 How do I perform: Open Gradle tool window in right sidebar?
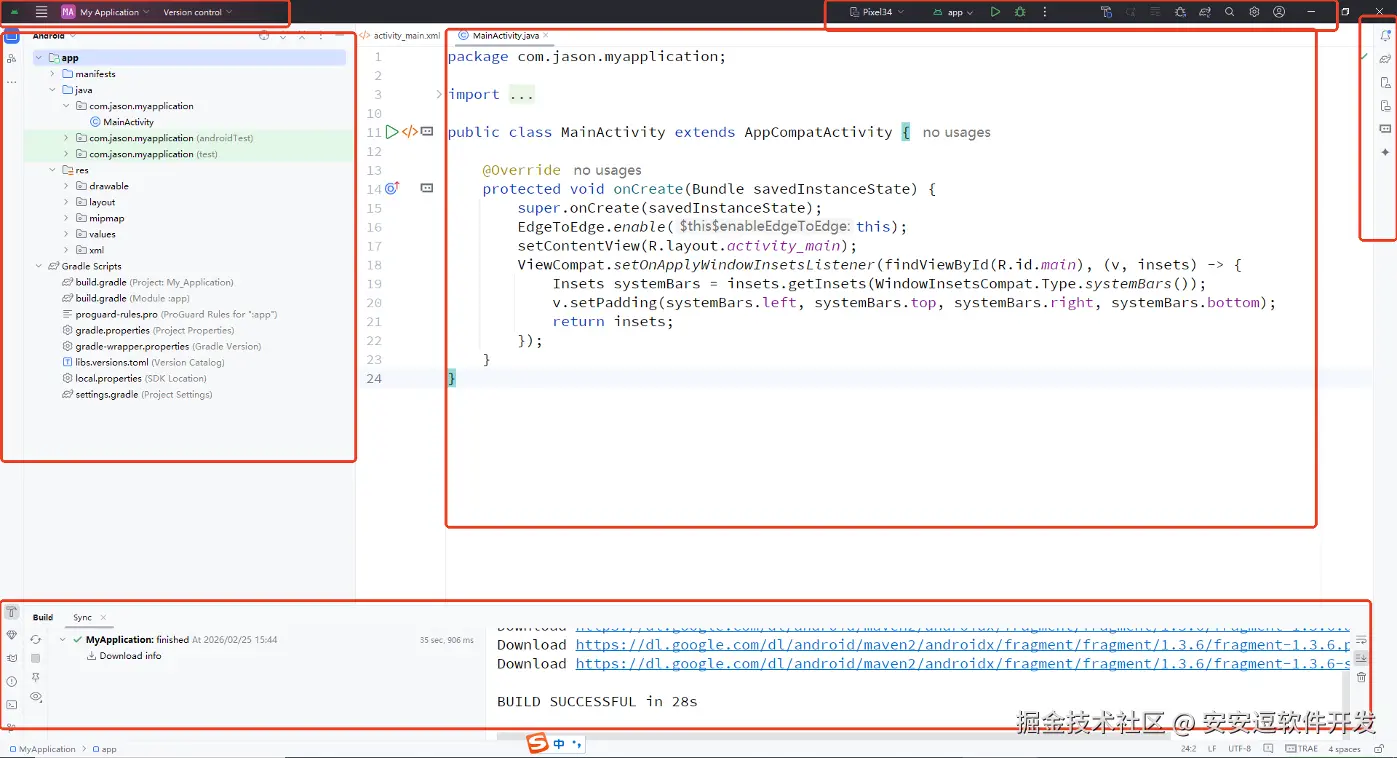point(1385,59)
